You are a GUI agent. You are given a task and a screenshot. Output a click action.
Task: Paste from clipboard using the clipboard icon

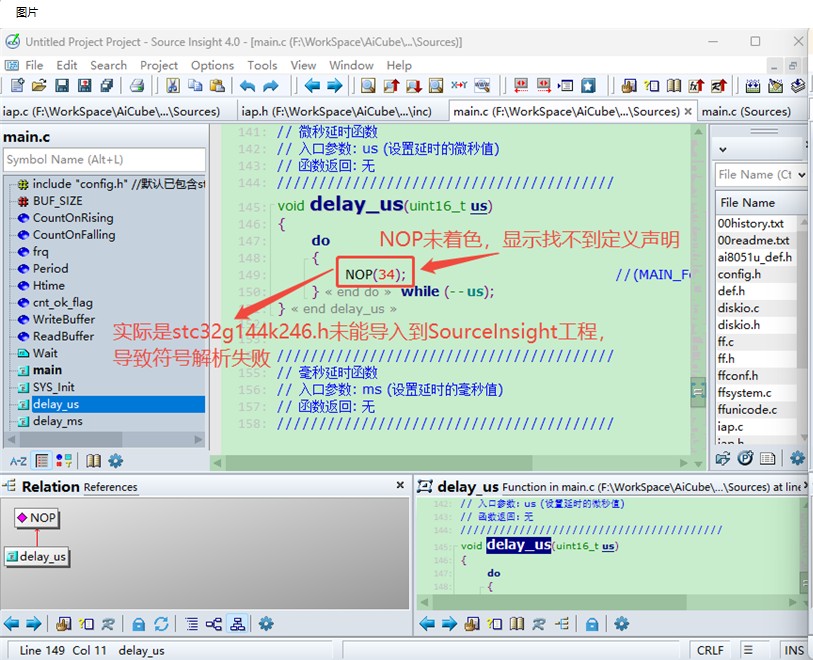click(x=217, y=86)
